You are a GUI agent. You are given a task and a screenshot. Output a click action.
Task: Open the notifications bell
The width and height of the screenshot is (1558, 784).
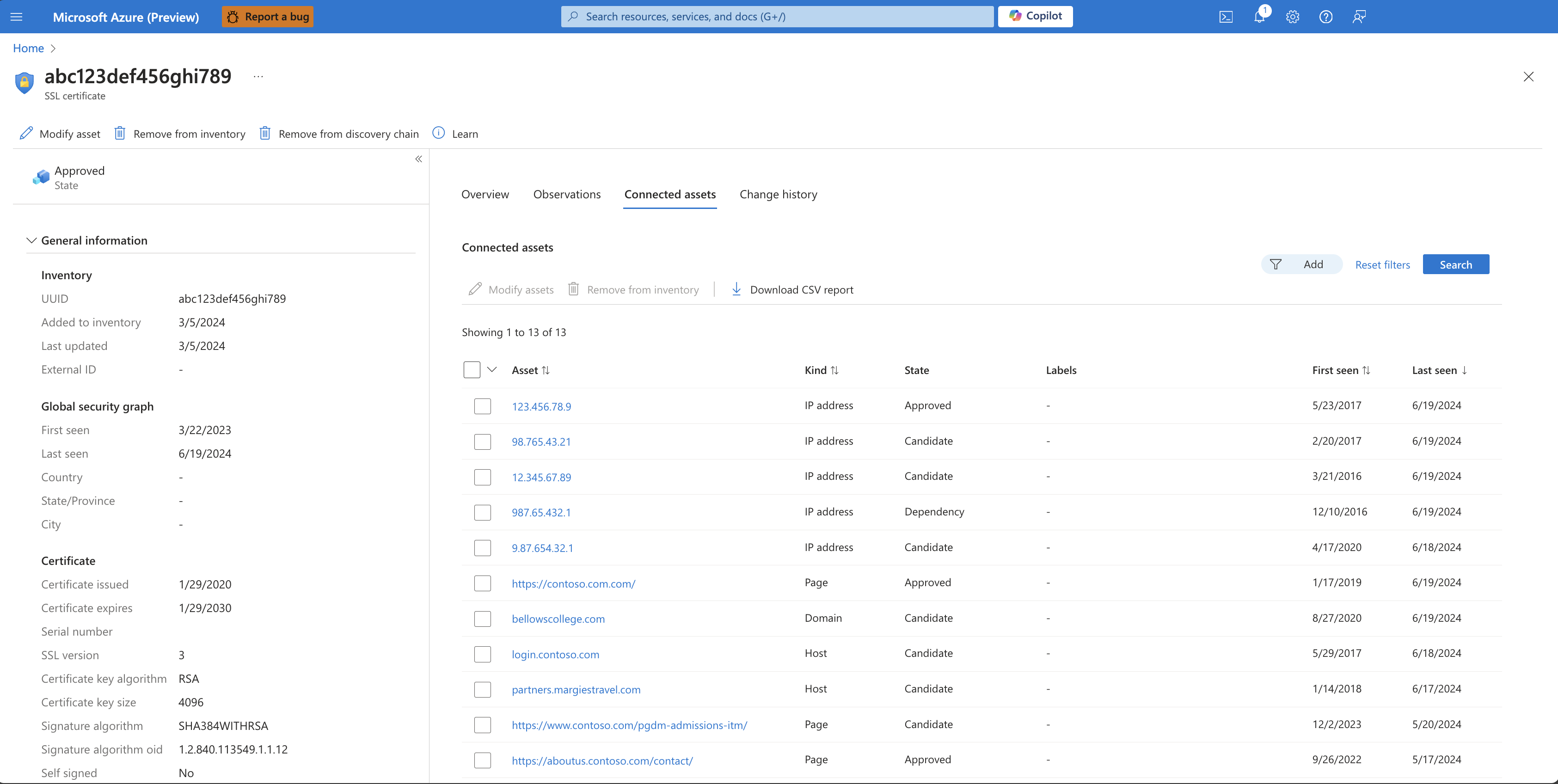[x=1259, y=17]
